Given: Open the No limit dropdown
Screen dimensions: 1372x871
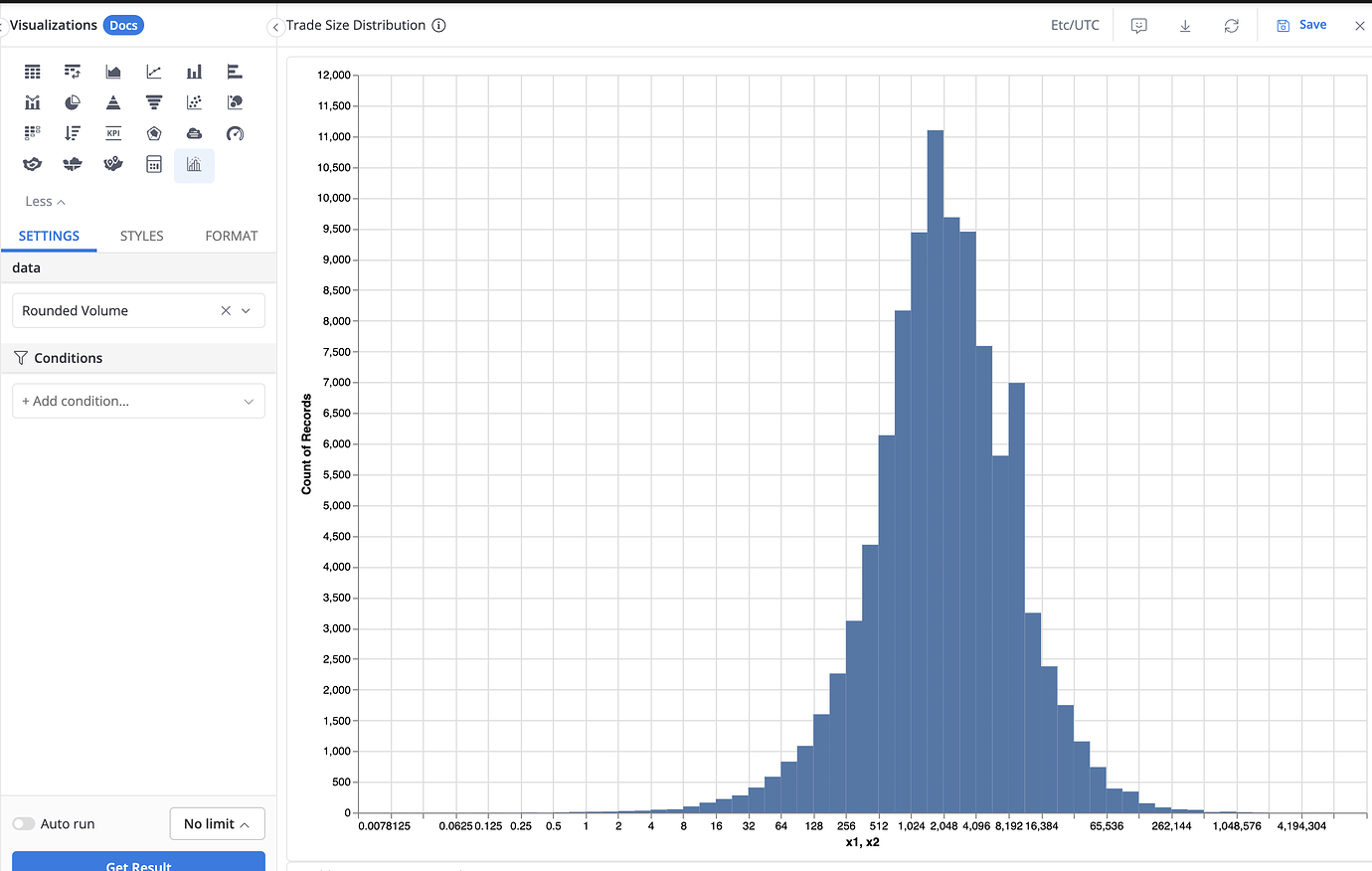Looking at the screenshot, I should 217,824.
